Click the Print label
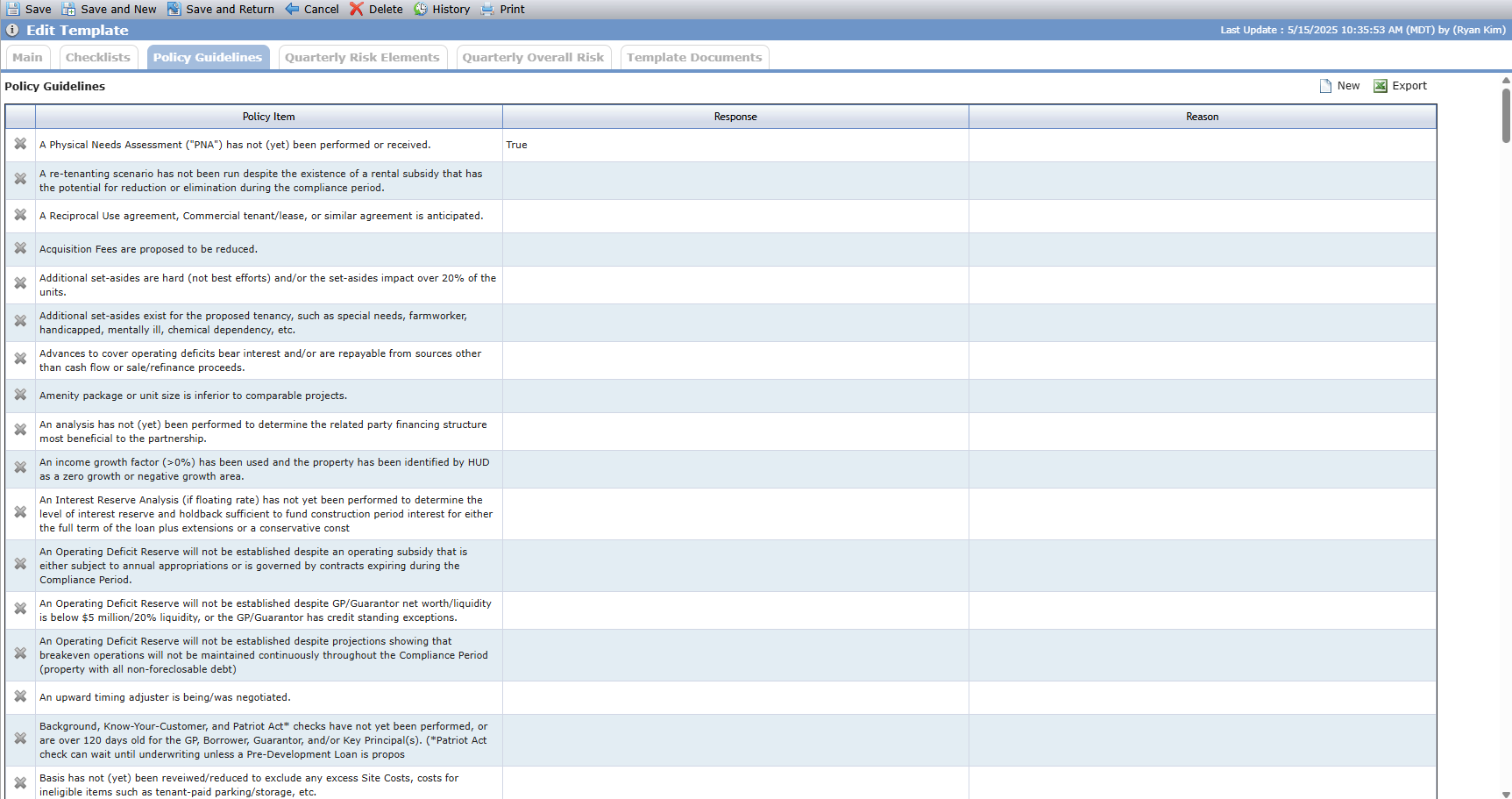This screenshot has height=799, width=1512. click(x=513, y=9)
